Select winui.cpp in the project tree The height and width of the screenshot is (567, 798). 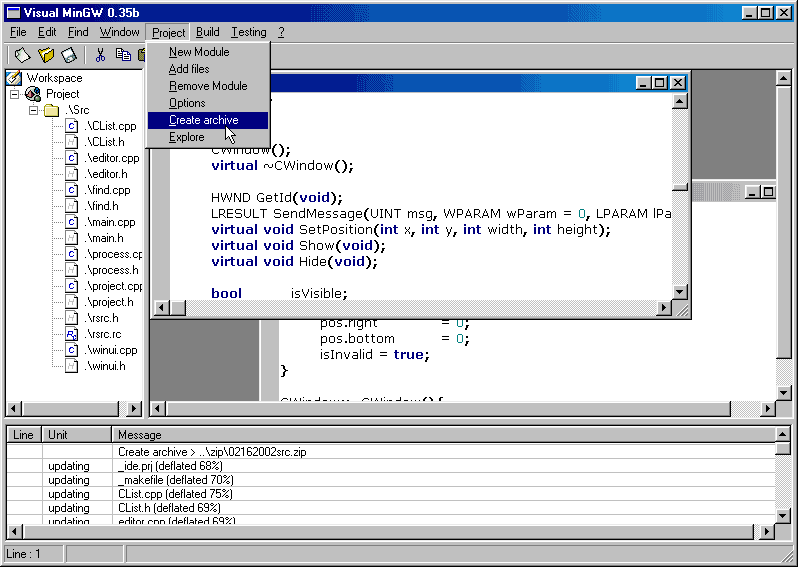coord(111,350)
